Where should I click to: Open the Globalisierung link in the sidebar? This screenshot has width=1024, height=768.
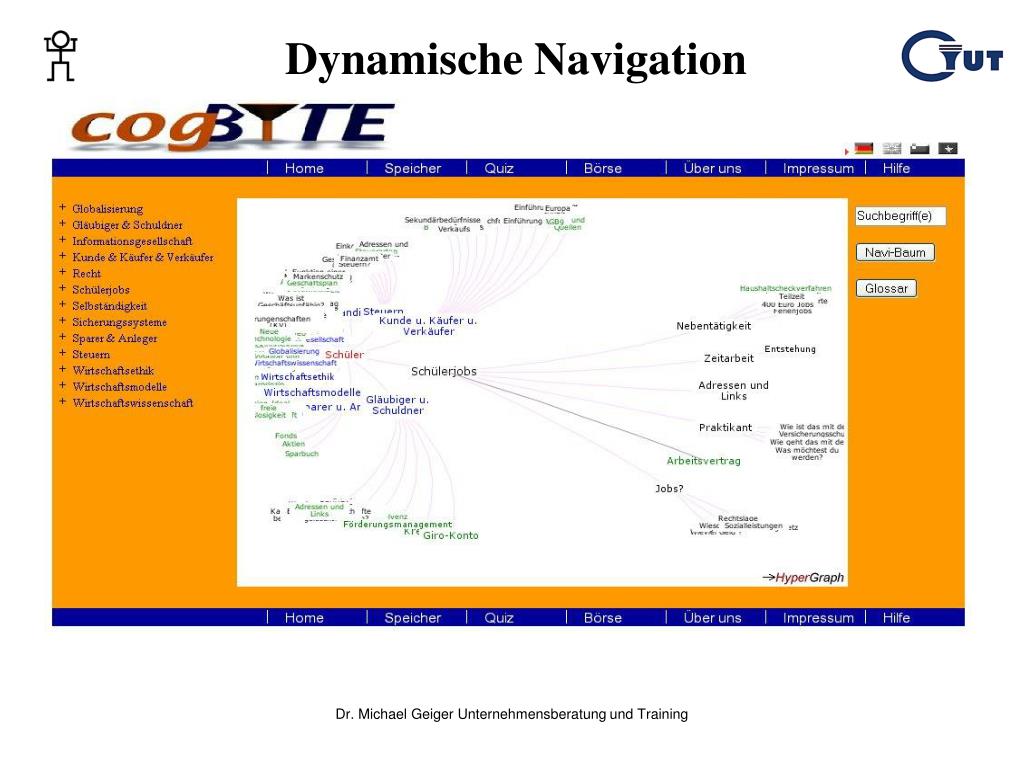pyautogui.click(x=108, y=209)
